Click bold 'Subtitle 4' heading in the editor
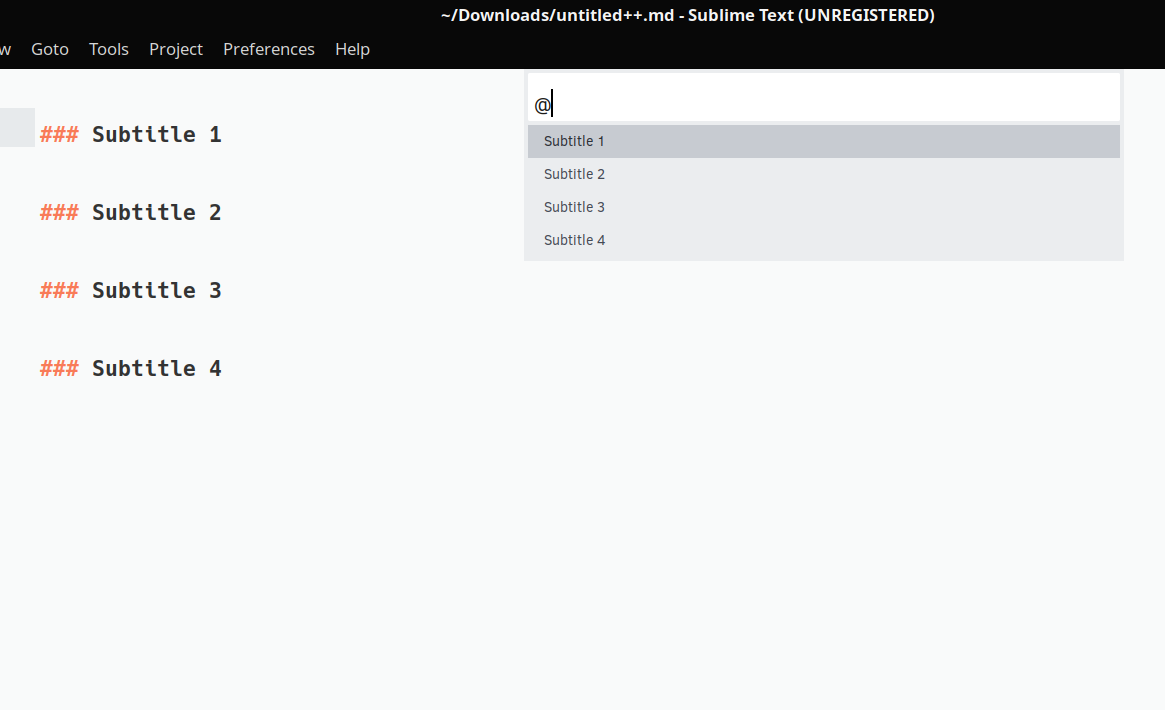 [x=156, y=369]
